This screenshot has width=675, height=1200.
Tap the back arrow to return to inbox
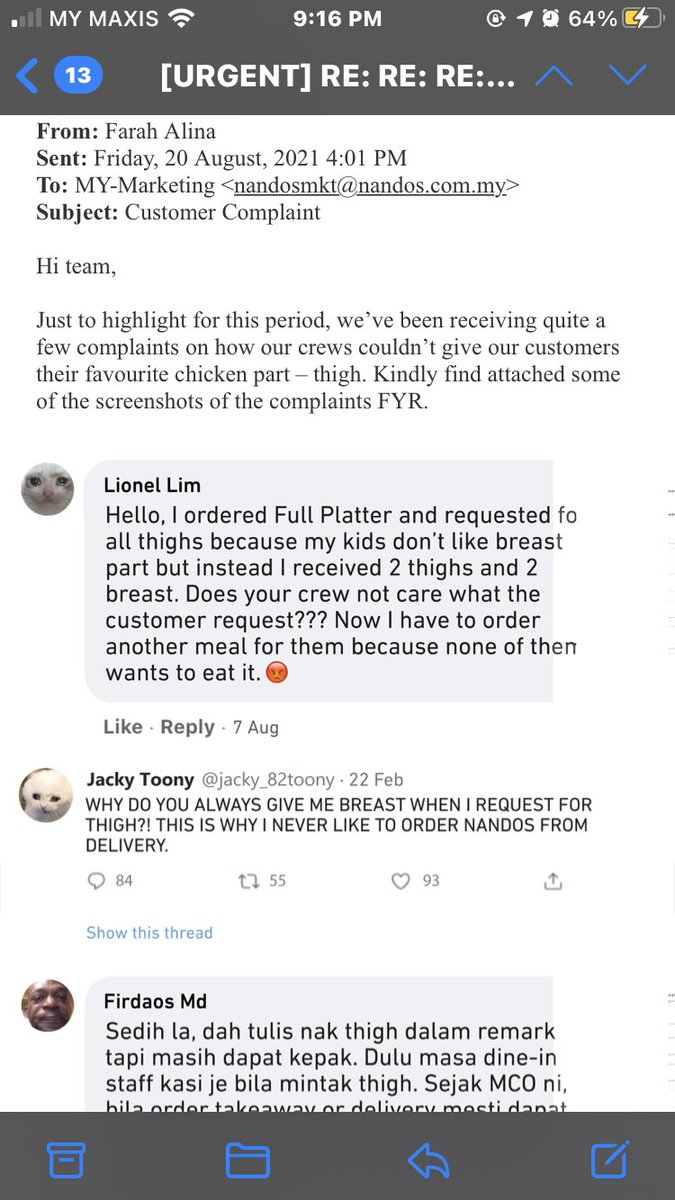[28, 76]
